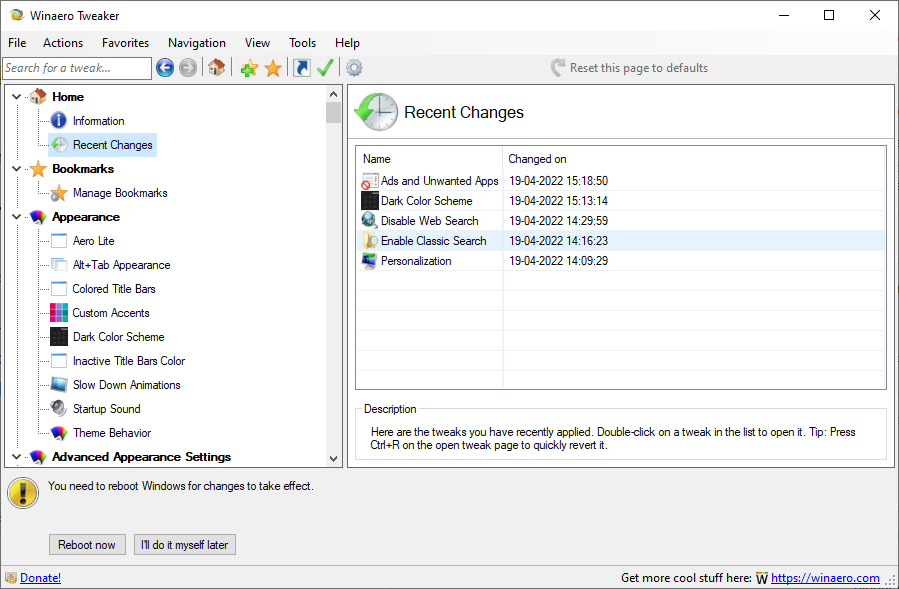Select Custom Accents in the sidebar tree
Viewport: 899px width, 589px height.
[111, 313]
